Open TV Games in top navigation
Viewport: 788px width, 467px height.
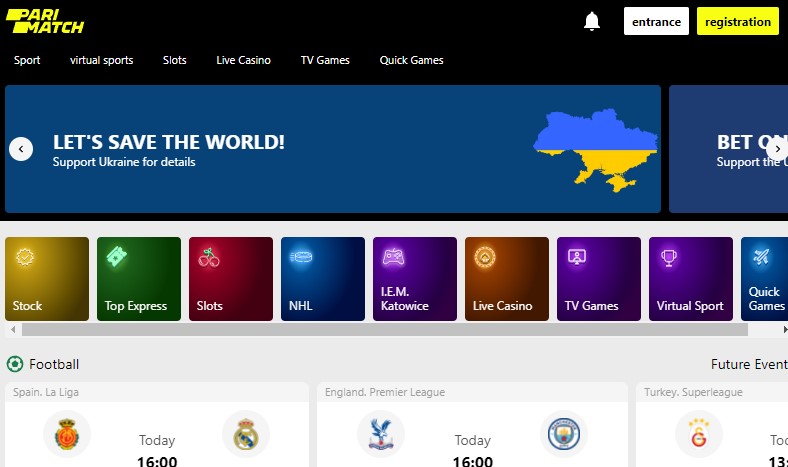[x=325, y=60]
